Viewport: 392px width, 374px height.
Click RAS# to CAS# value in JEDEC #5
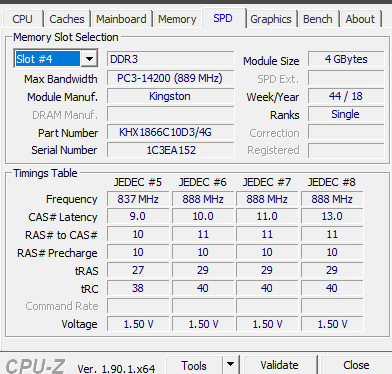pos(138,234)
